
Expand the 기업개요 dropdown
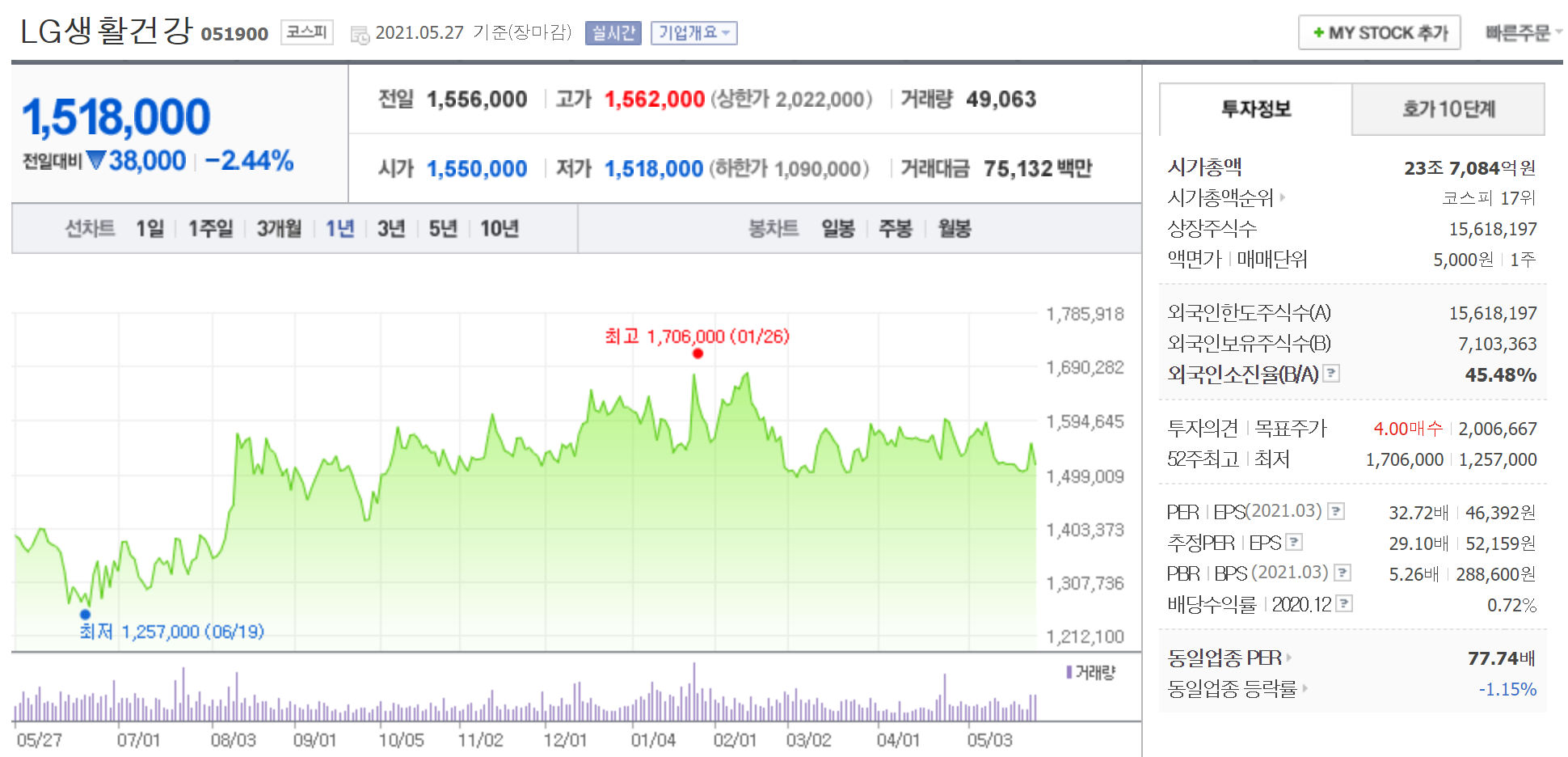(x=693, y=32)
